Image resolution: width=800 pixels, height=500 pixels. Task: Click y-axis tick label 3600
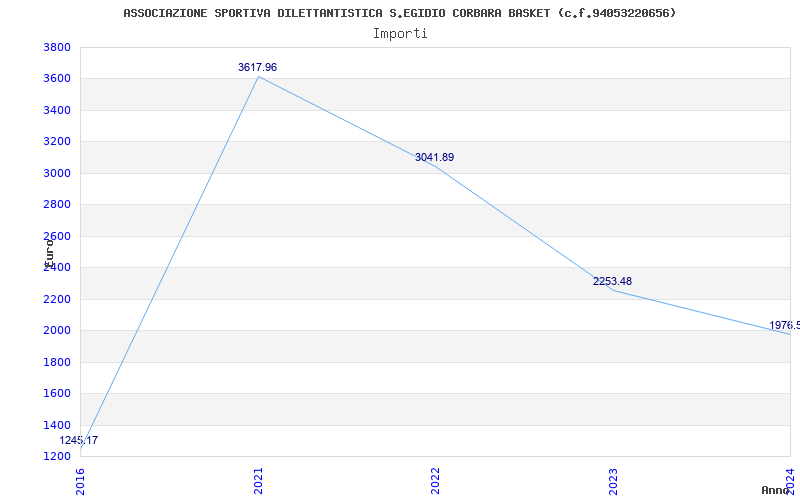(x=57, y=79)
